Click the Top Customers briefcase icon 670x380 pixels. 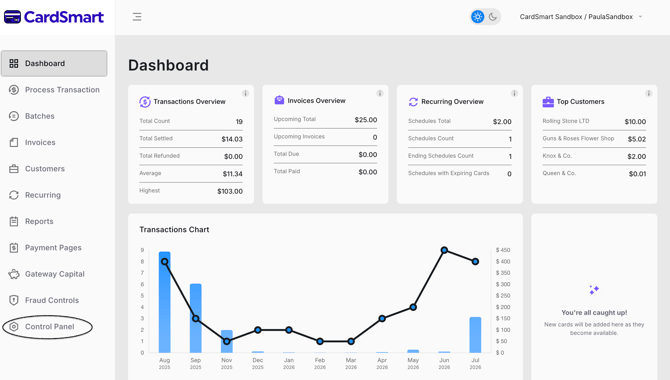pyautogui.click(x=548, y=102)
